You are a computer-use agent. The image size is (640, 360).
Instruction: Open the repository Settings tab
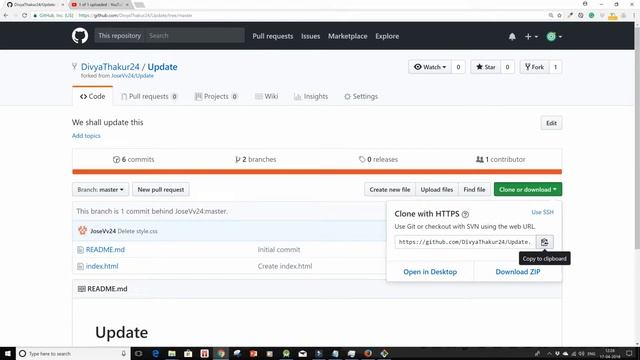tap(361, 96)
